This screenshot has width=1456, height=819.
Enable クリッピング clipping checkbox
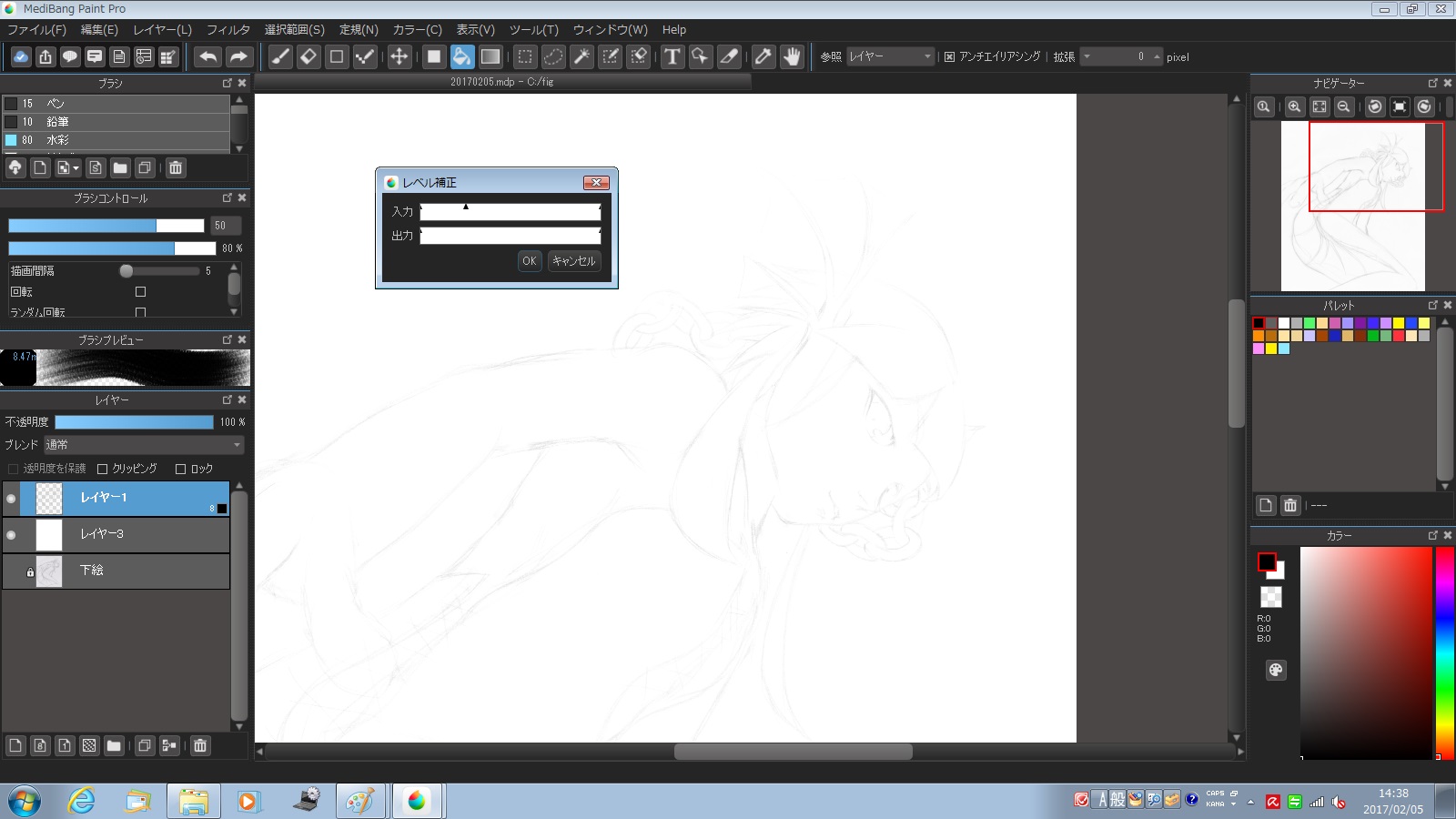[x=102, y=469]
